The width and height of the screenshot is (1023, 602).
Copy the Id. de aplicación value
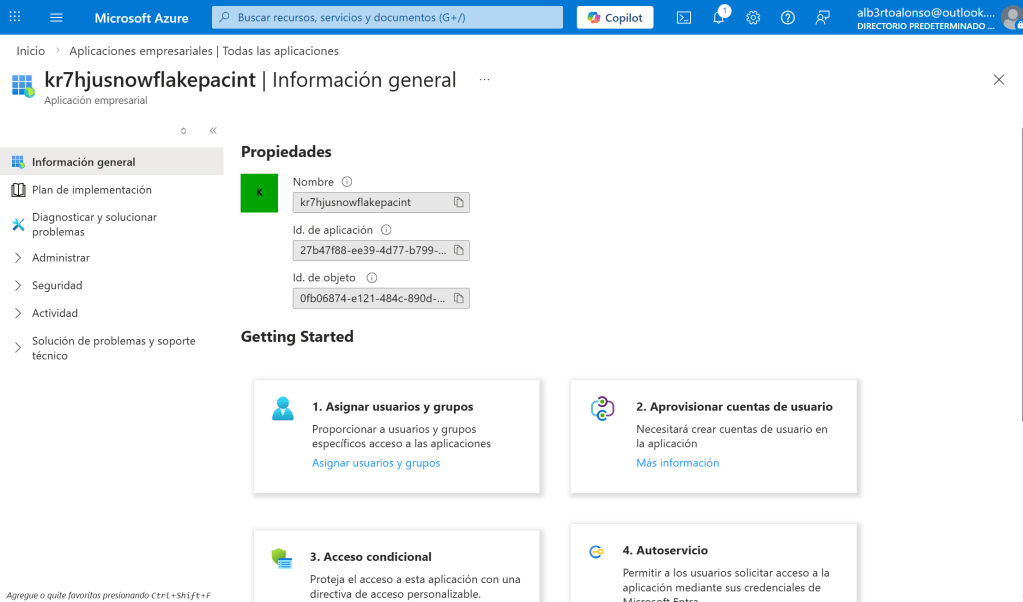coord(459,250)
